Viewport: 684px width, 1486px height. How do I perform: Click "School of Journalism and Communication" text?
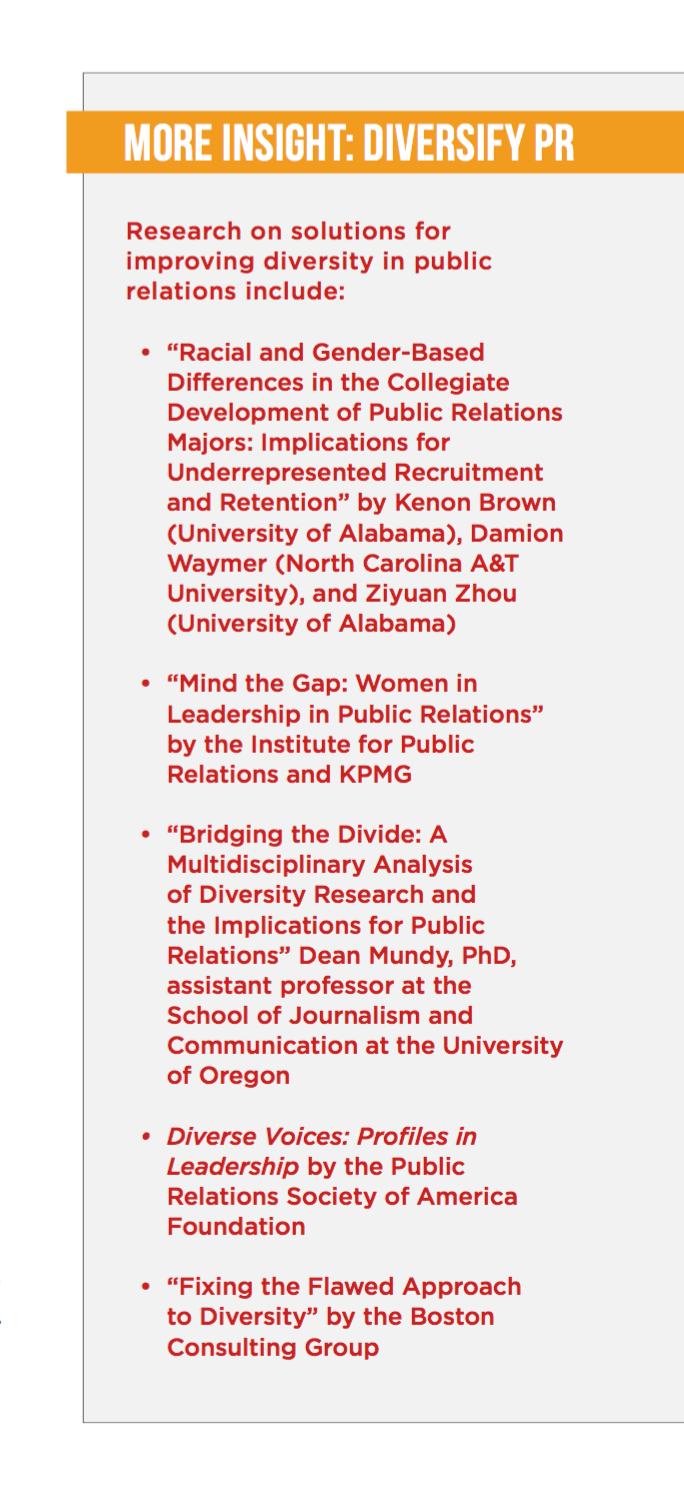tap(318, 1016)
